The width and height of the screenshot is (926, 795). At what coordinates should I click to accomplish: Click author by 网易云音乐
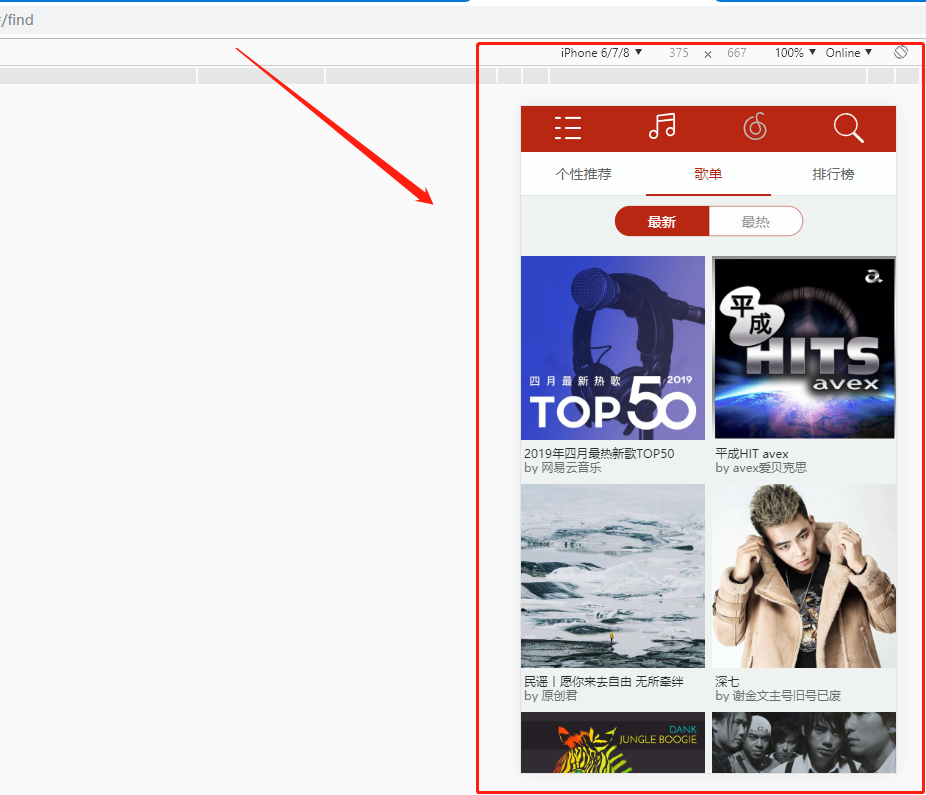coord(562,468)
